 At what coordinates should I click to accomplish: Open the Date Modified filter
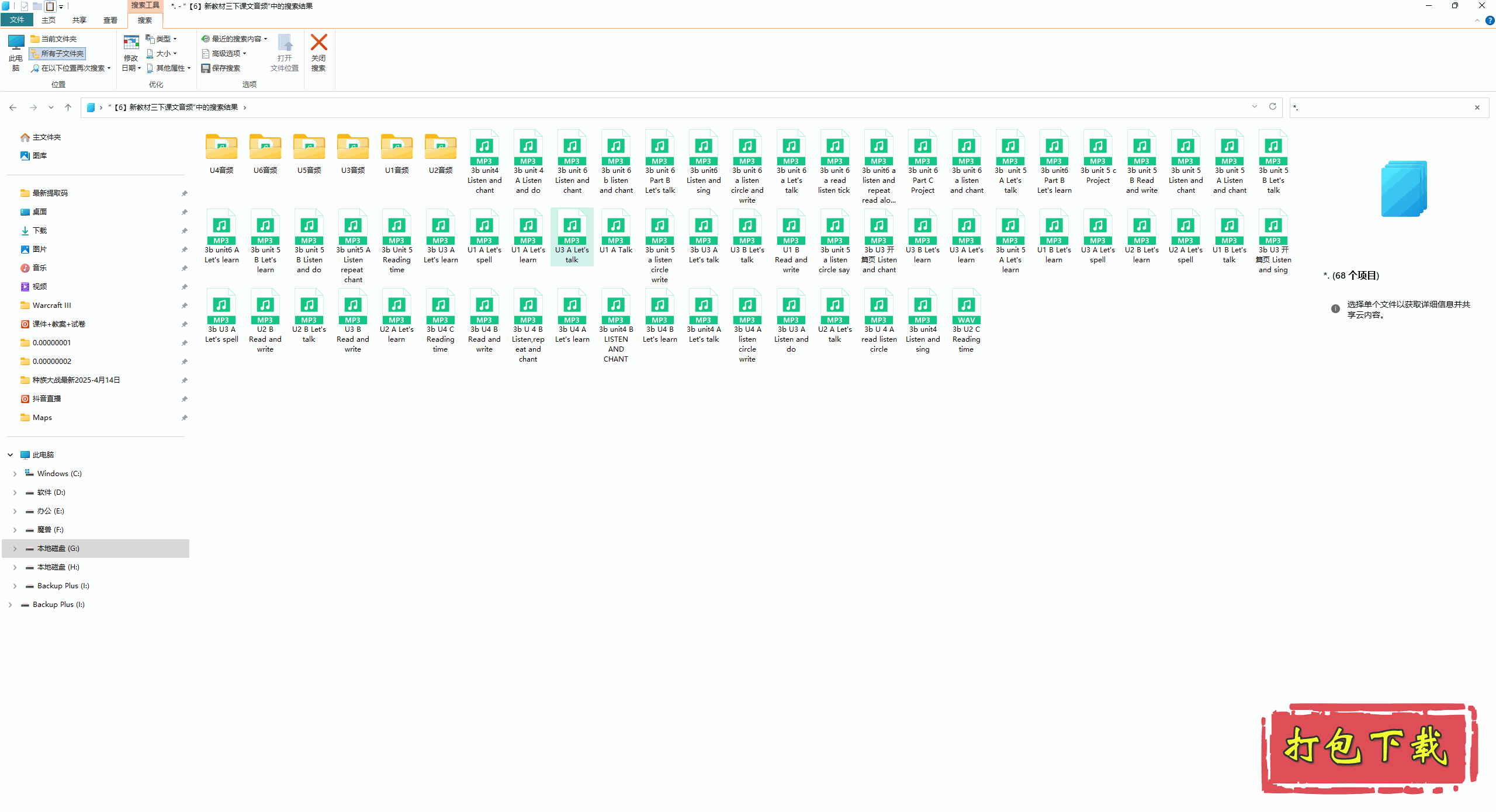131,53
